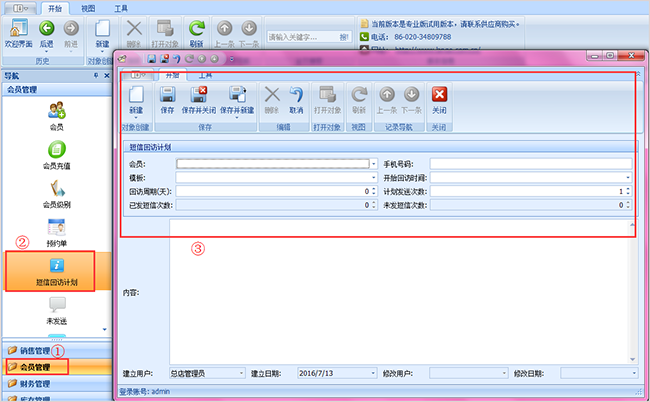Click red 关闭 (Close) ribbon icon
Image resolution: width=650 pixels, height=402 pixels.
pyautogui.click(x=438, y=97)
